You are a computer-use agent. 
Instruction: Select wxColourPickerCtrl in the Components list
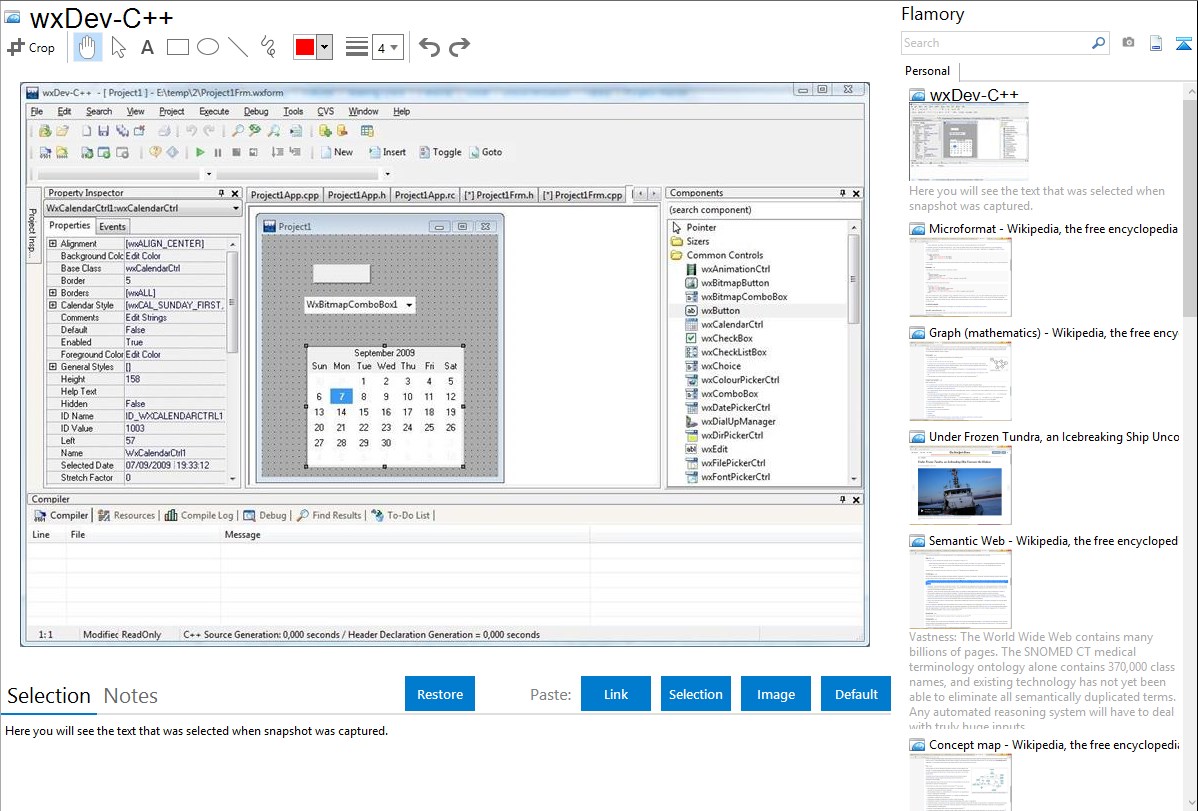pyautogui.click(x=740, y=380)
